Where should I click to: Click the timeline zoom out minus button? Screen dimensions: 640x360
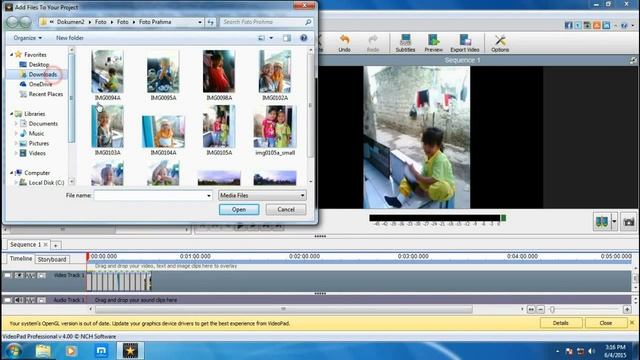[x=540, y=310]
